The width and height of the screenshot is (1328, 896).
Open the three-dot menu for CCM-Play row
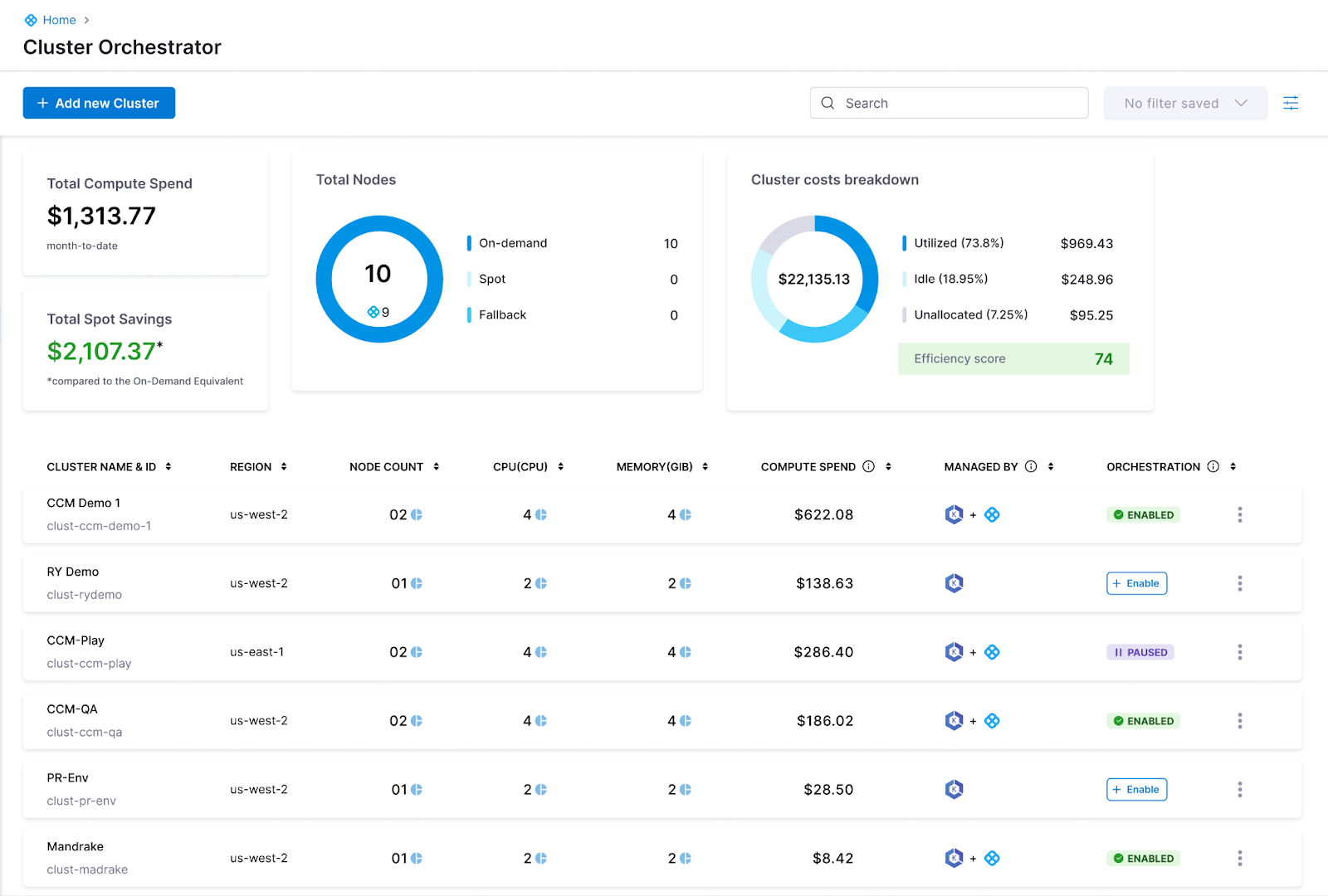point(1239,652)
